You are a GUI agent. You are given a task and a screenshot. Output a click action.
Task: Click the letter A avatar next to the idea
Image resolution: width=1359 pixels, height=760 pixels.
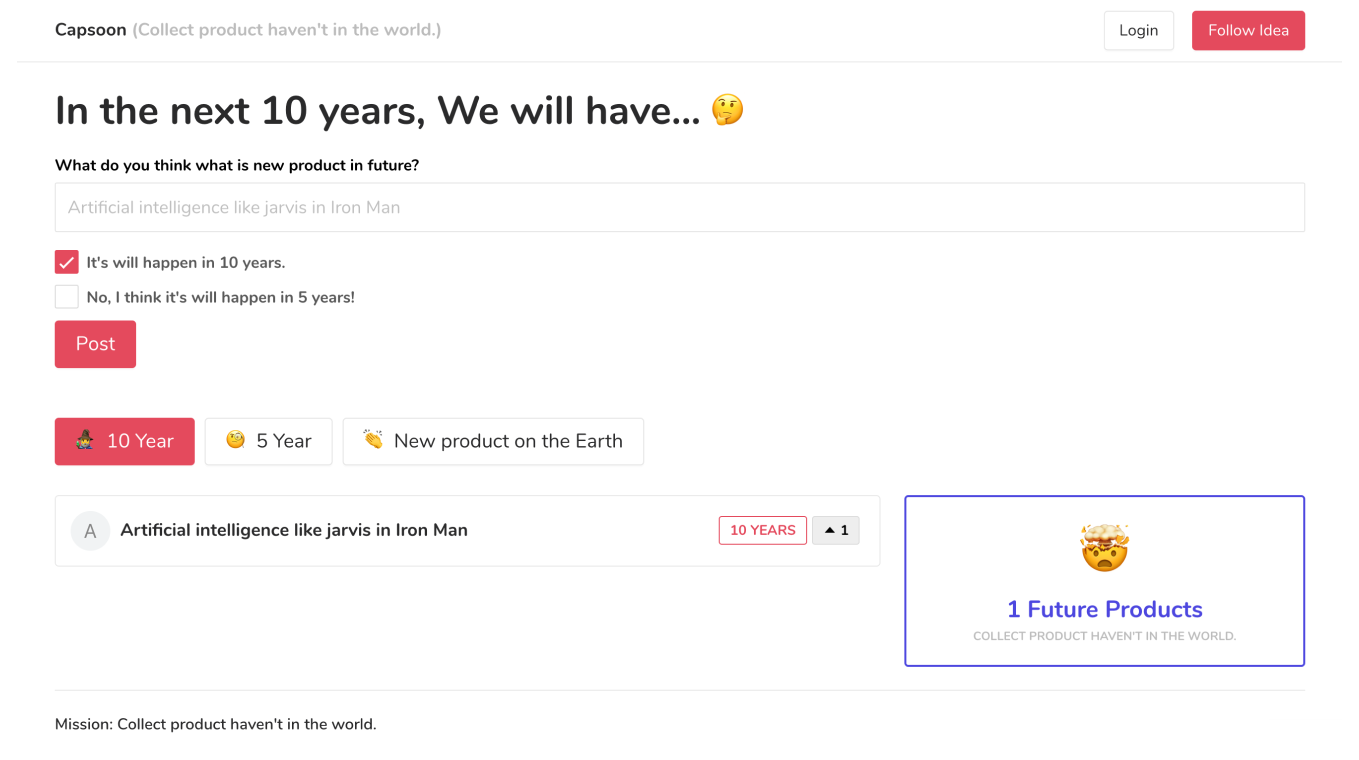(x=90, y=530)
